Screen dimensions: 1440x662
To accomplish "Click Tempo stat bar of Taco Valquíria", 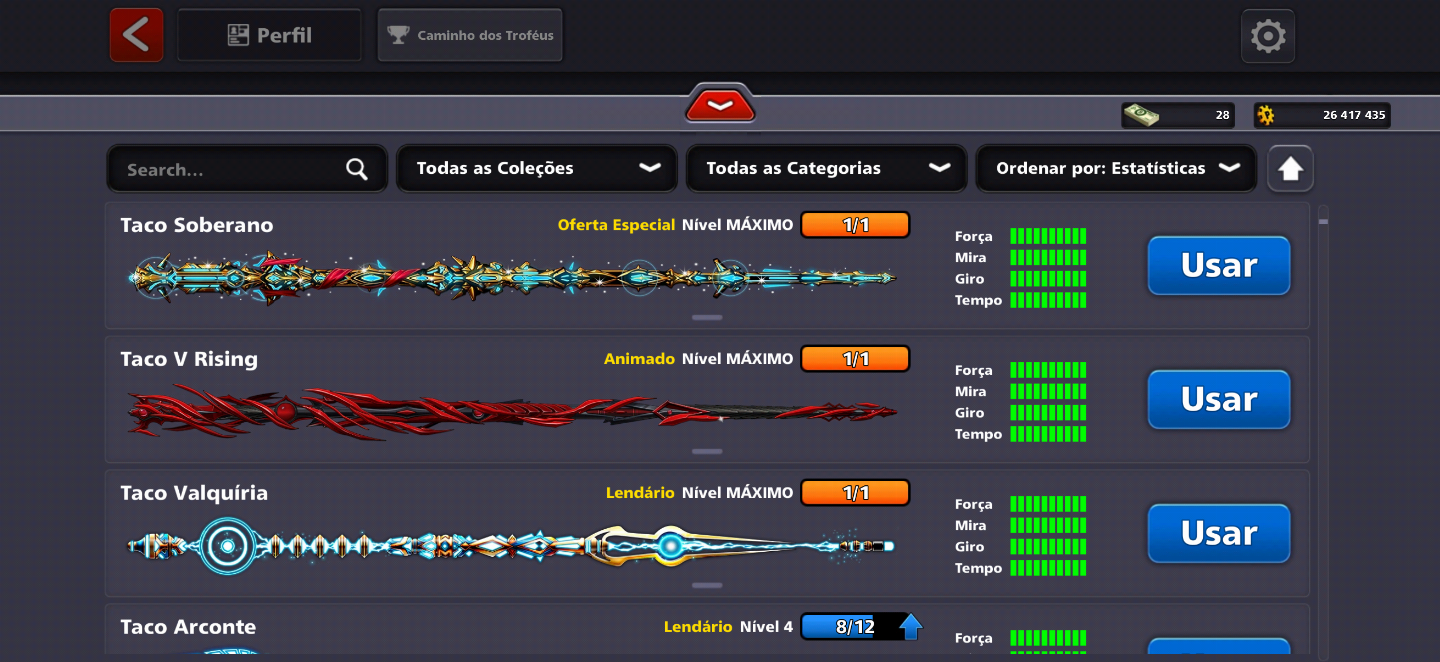I will coord(1048,568).
